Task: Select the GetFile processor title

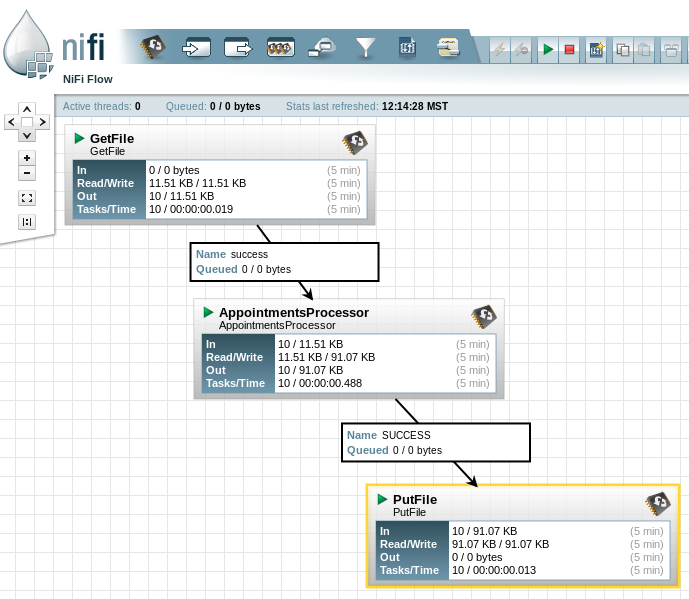Action: pos(112,138)
